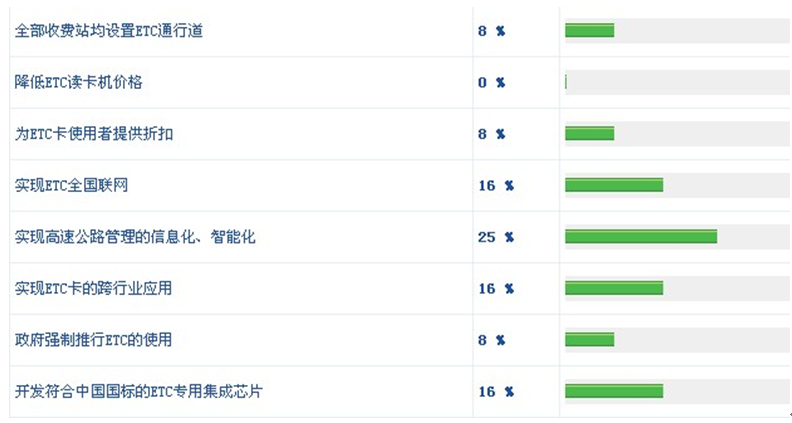Image resolution: width=792 pixels, height=423 pixels.
Task: Click the 8 % value beside 政府强制推行ETC的使用
Action: click(491, 340)
